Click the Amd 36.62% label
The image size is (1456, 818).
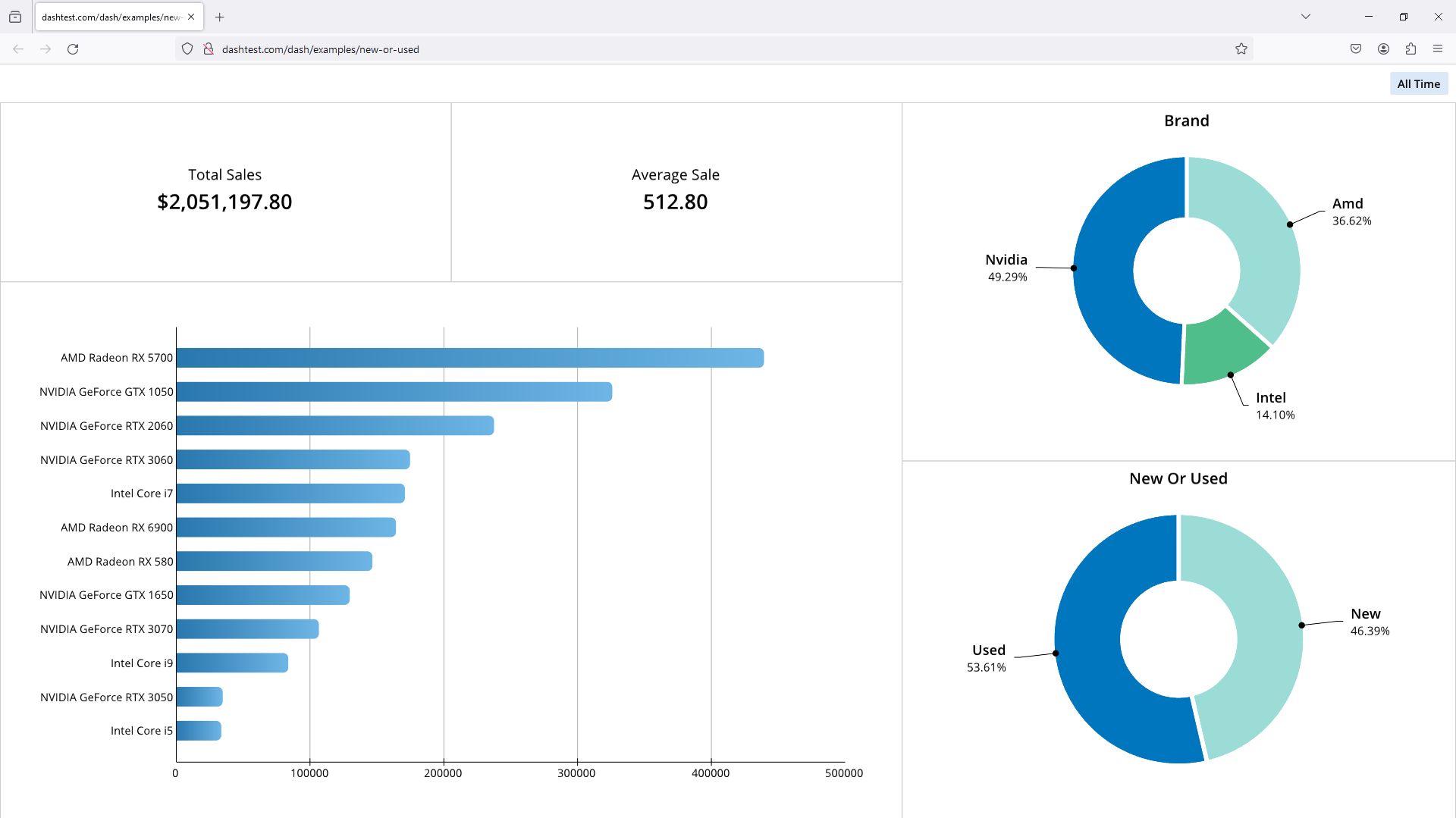tap(1351, 212)
